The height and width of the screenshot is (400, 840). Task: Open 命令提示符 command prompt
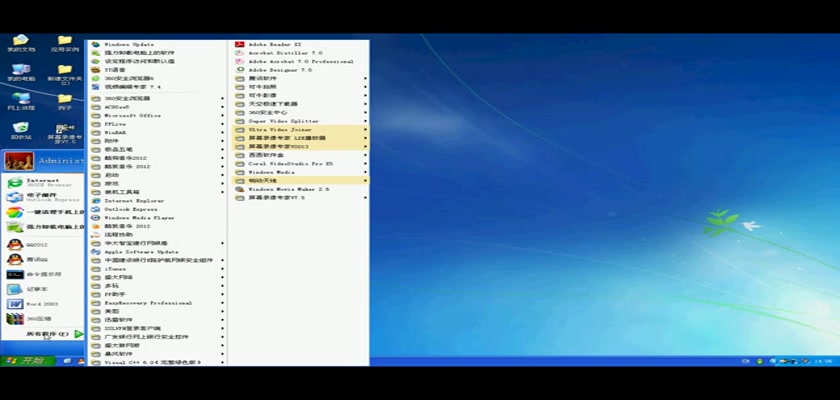(44, 274)
